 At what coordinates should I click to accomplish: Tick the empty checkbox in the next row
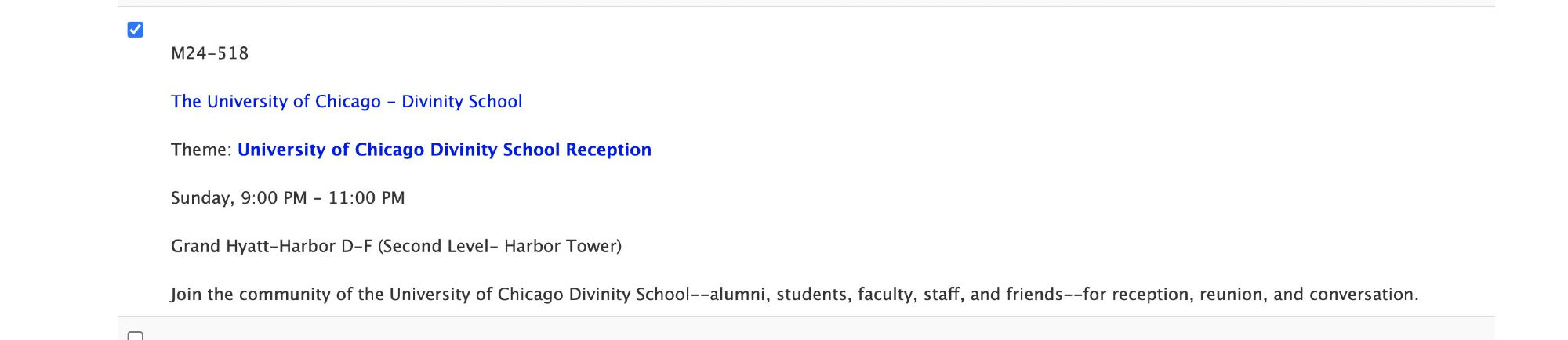coord(136,336)
